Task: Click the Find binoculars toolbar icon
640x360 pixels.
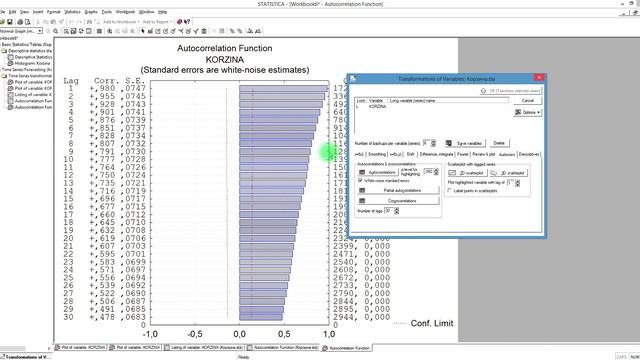Action: 89,22
